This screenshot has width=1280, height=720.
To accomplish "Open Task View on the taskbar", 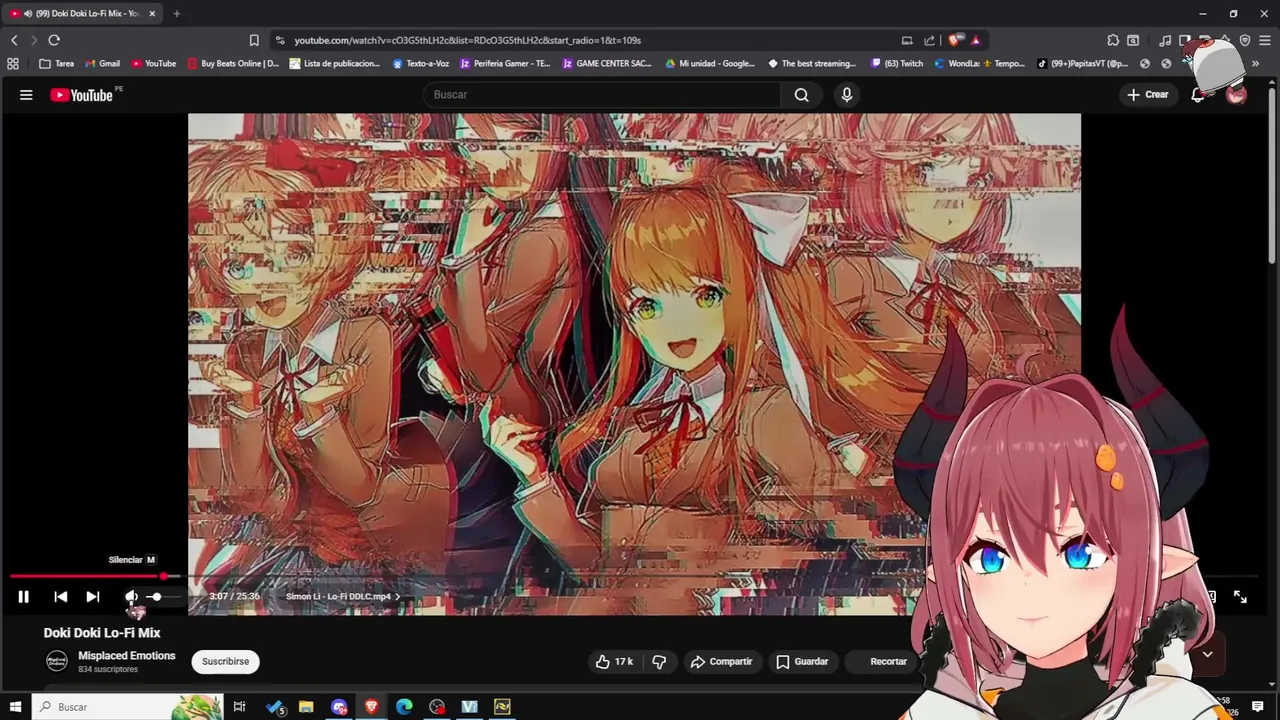I will tap(239, 707).
